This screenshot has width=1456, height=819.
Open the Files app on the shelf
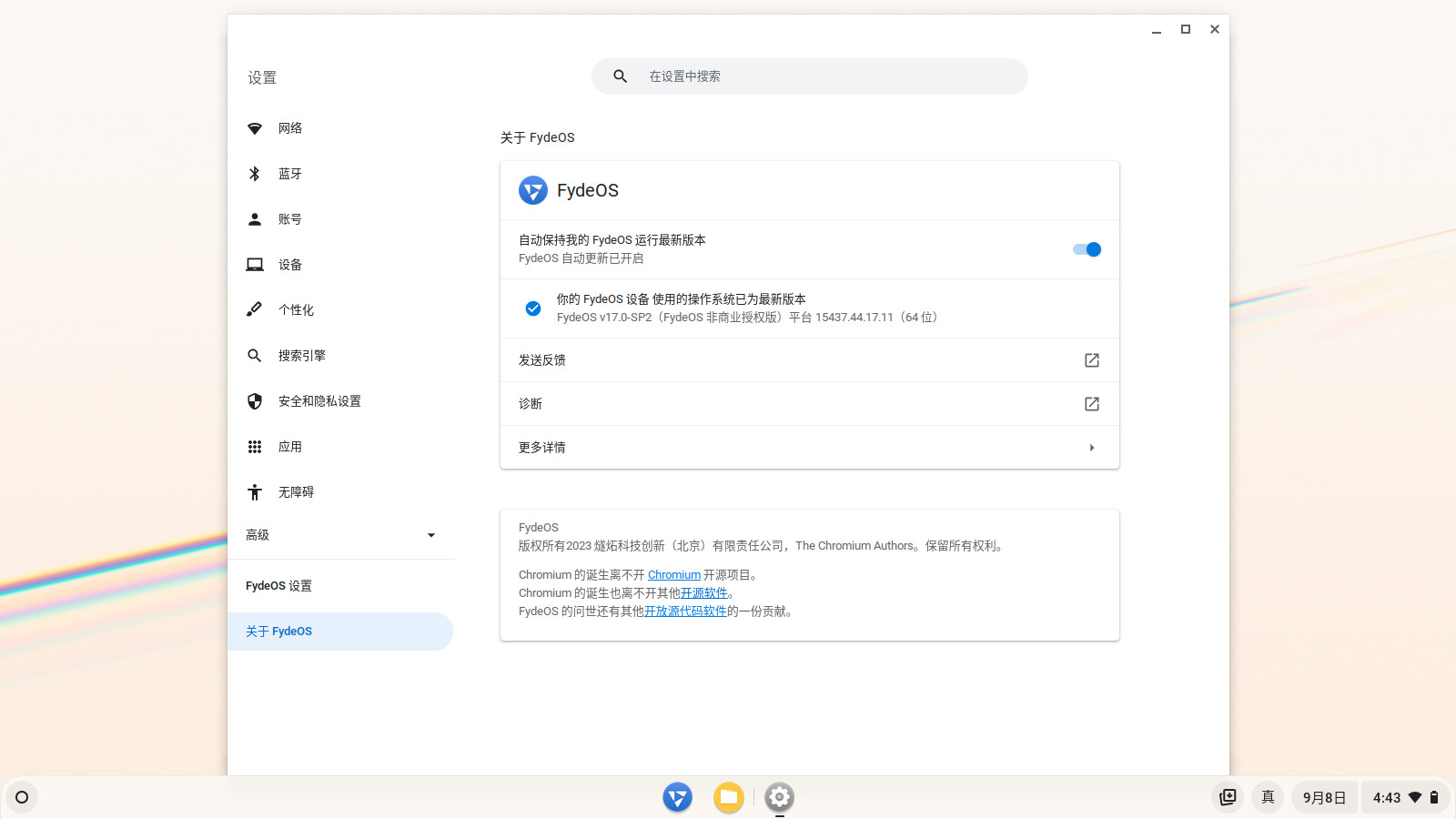coord(728,797)
